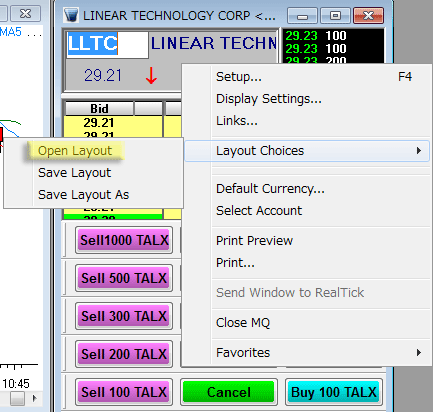Select Open Layout in submenu
The height and width of the screenshot is (412, 433).
tap(93, 151)
